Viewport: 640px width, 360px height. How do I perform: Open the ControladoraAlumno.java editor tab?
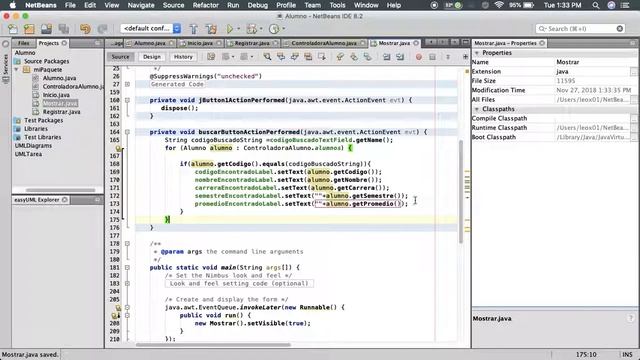pyautogui.click(x=324, y=43)
